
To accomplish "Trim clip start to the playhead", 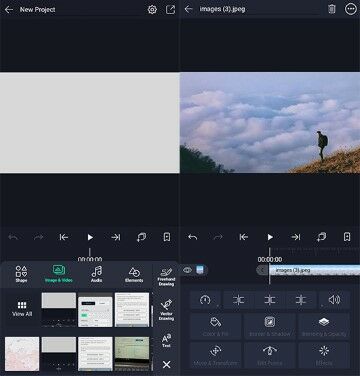I will [238, 300].
